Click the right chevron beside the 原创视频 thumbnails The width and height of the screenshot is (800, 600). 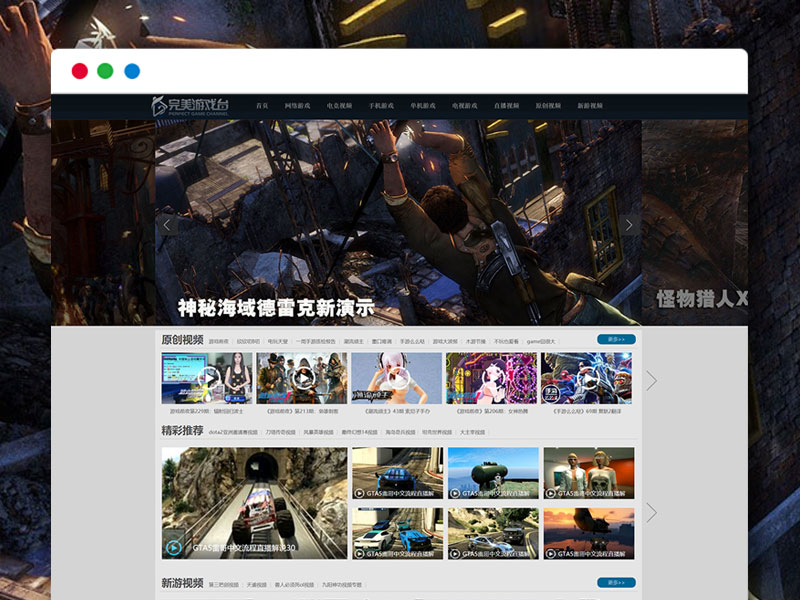(x=652, y=381)
